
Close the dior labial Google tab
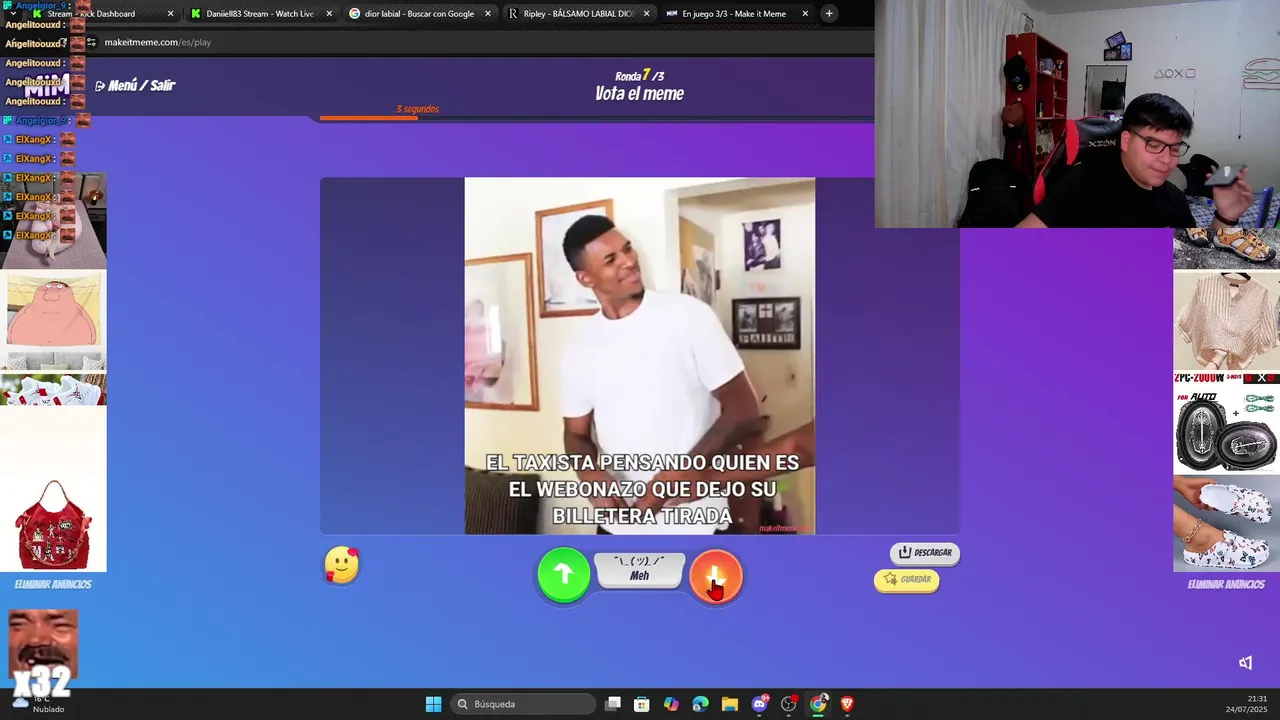click(x=488, y=14)
